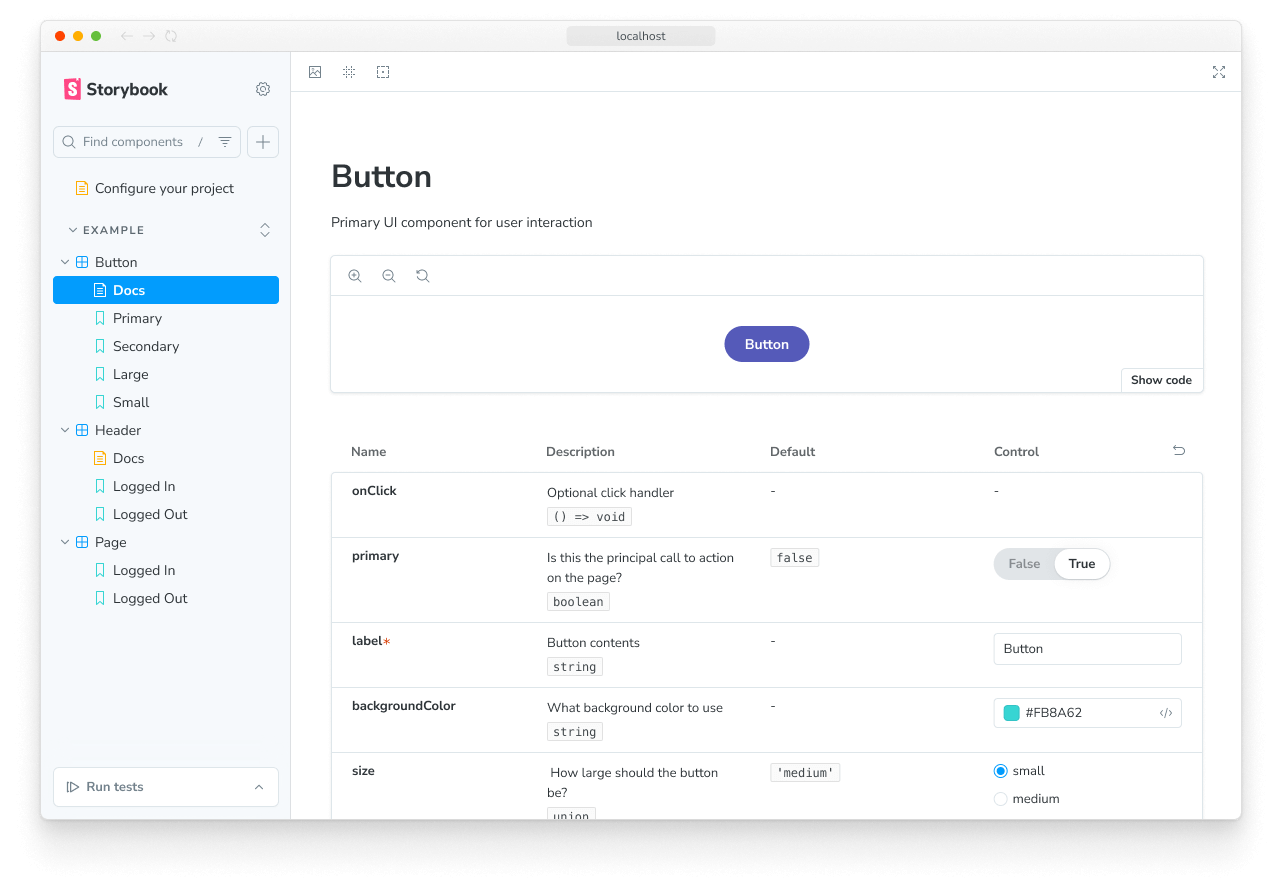Apply a grid to the preview
This screenshot has width=1282, height=890.
tap(348, 71)
